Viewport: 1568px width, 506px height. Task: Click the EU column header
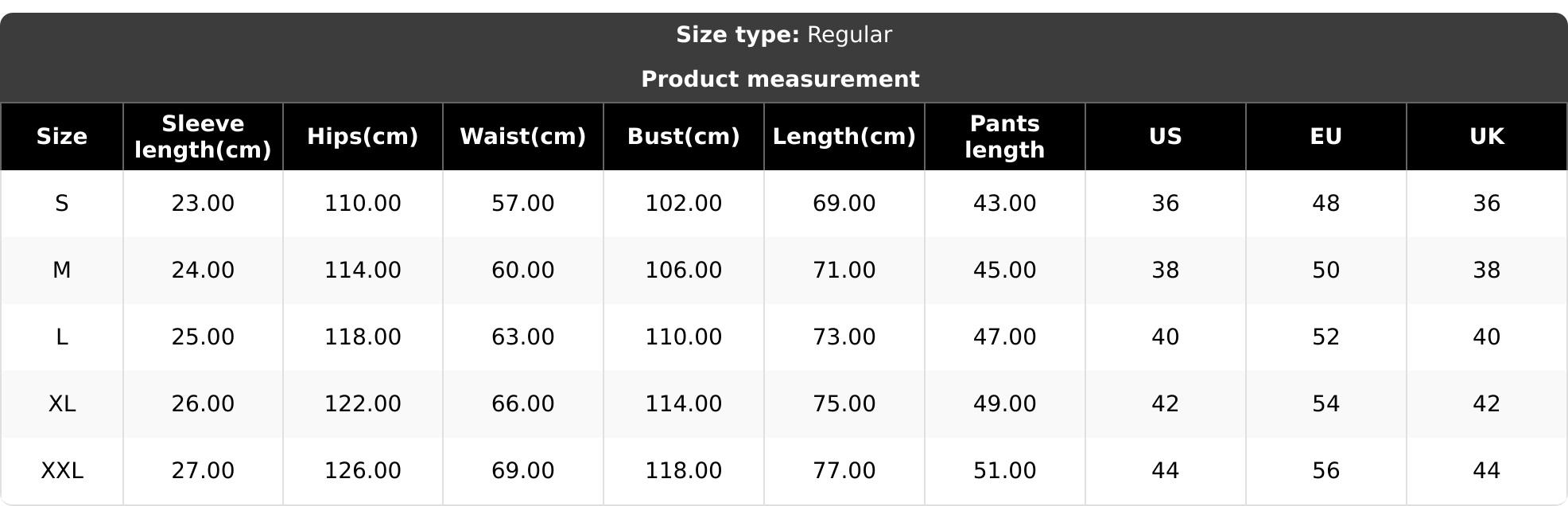[1326, 137]
